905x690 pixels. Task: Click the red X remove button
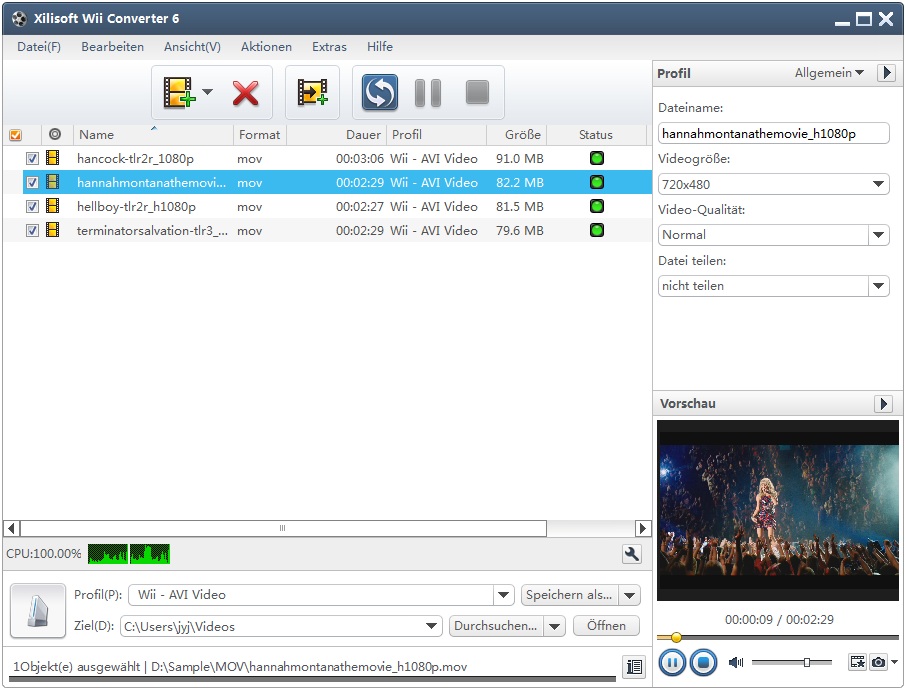tap(245, 93)
